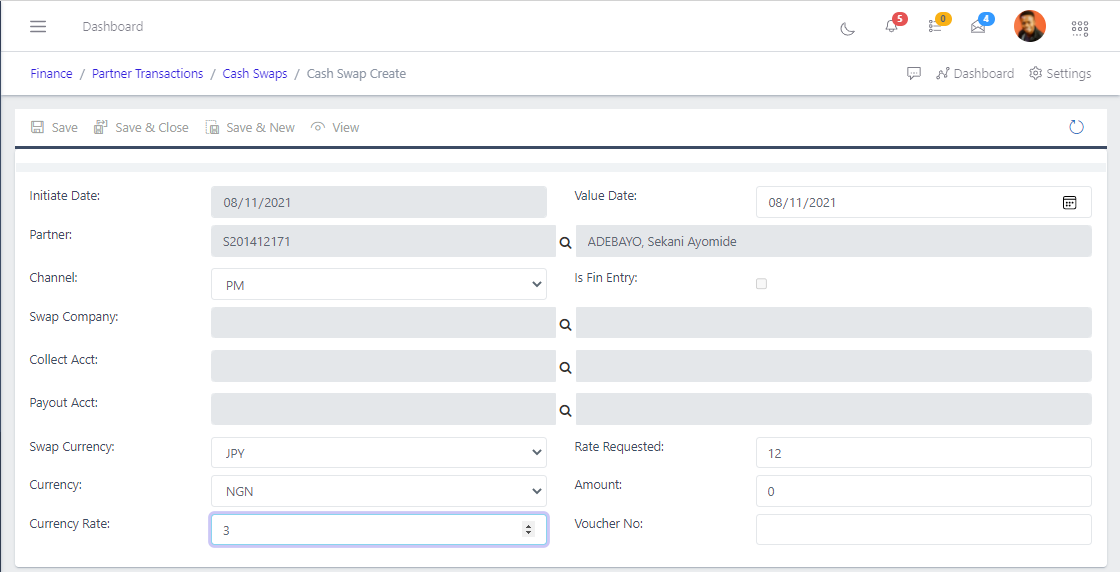The width and height of the screenshot is (1120, 572).
Task: Open the hamburger navigation menu
Action: click(x=38, y=26)
